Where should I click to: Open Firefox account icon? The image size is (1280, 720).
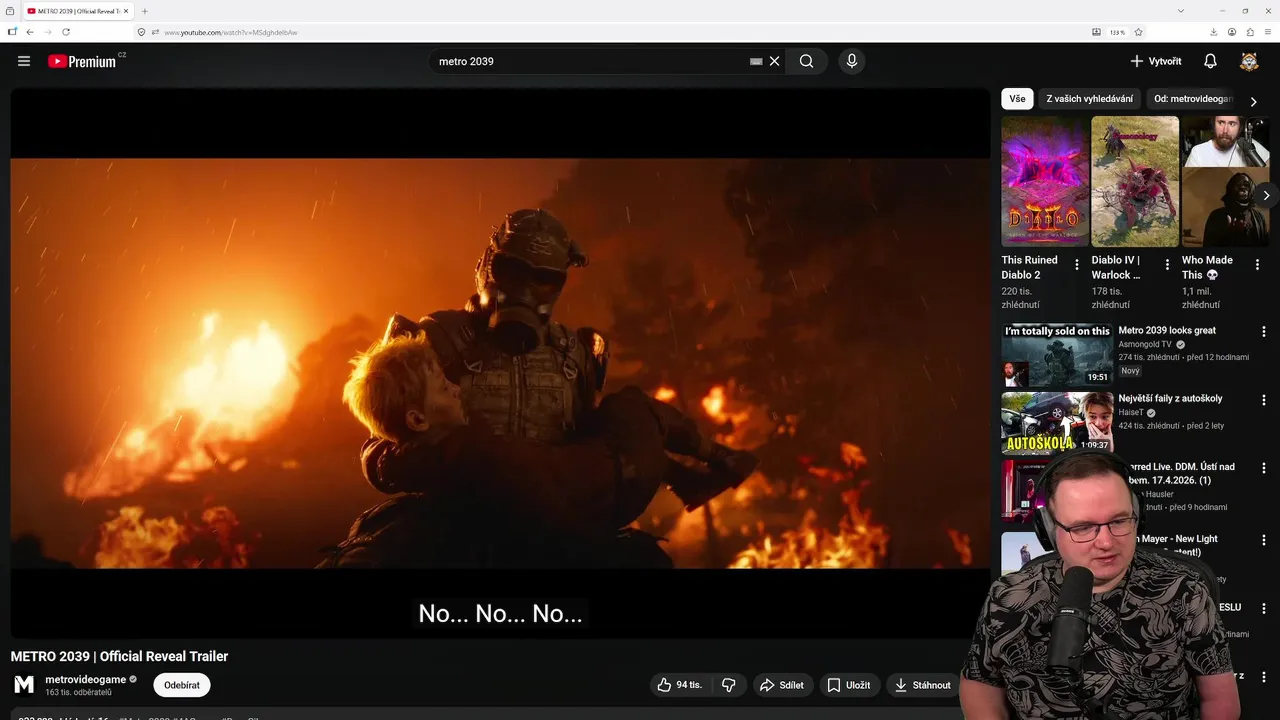(1231, 32)
